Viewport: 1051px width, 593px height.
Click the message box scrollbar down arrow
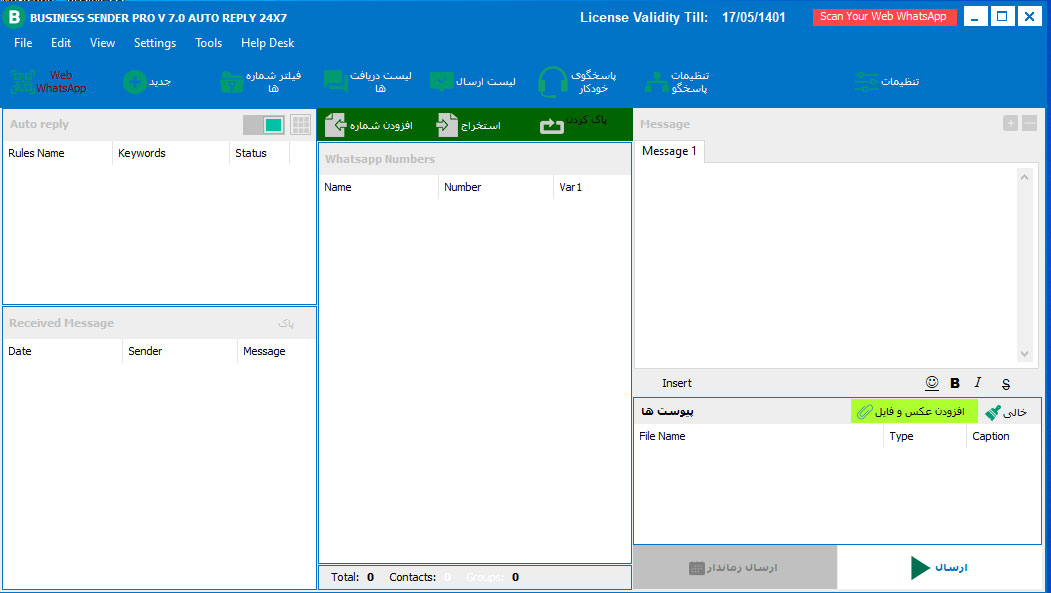(1023, 354)
